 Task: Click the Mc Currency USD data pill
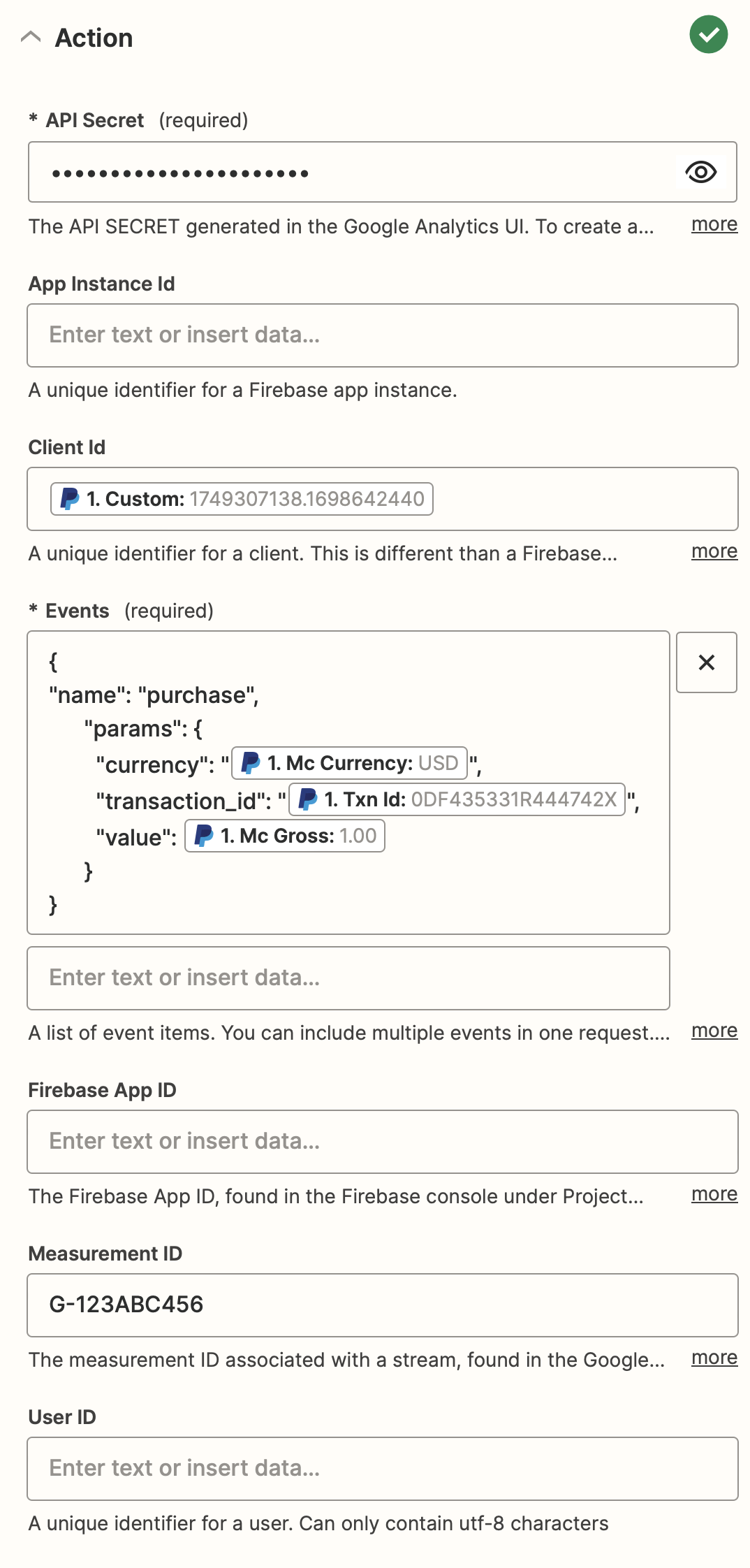pyautogui.click(x=349, y=763)
